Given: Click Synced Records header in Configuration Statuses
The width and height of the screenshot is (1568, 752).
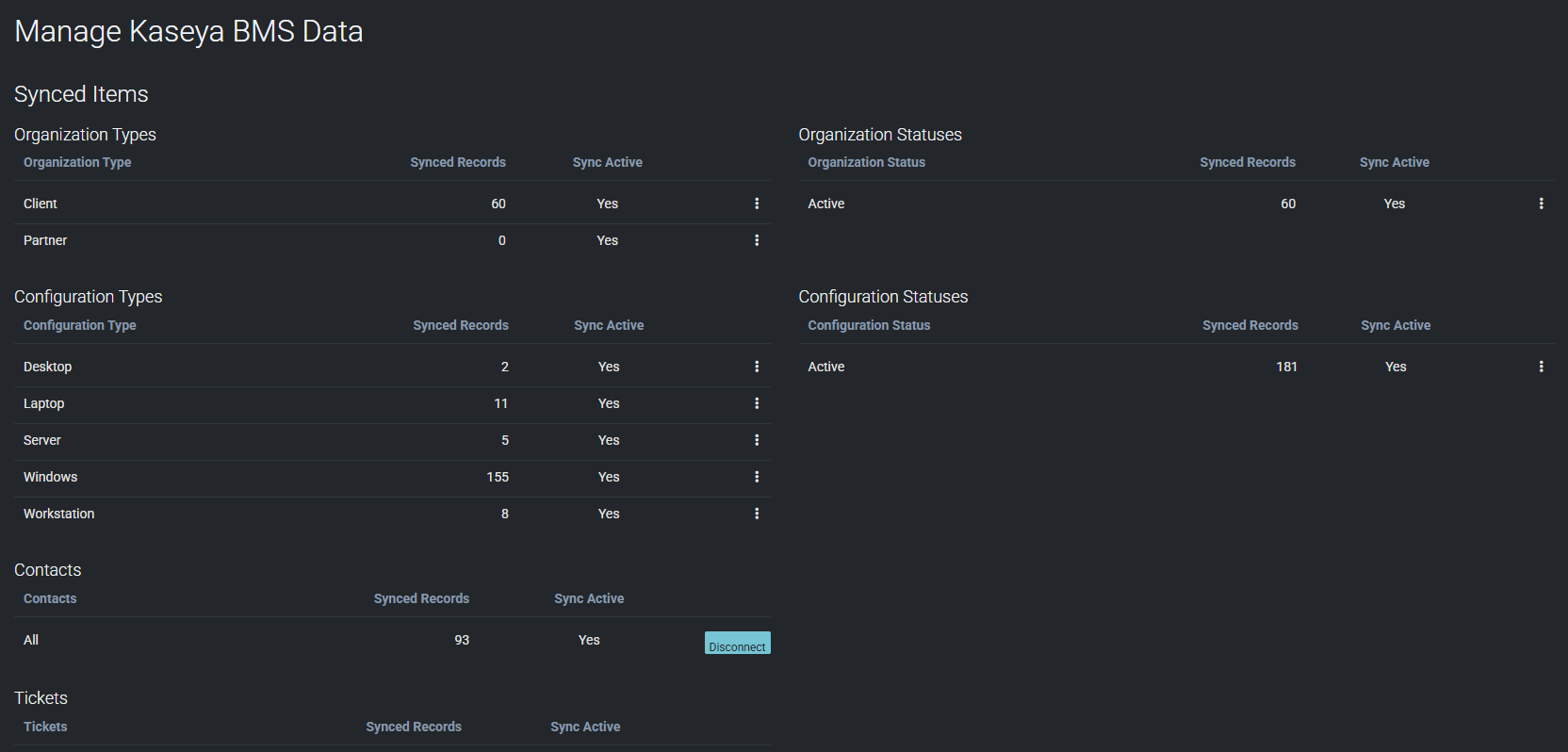Looking at the screenshot, I should point(1250,325).
